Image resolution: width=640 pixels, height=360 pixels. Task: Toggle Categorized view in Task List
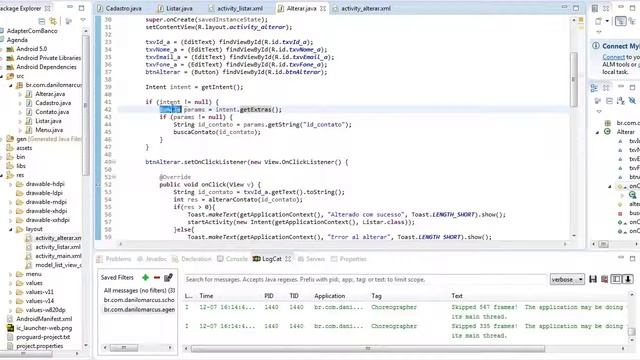coord(620,20)
